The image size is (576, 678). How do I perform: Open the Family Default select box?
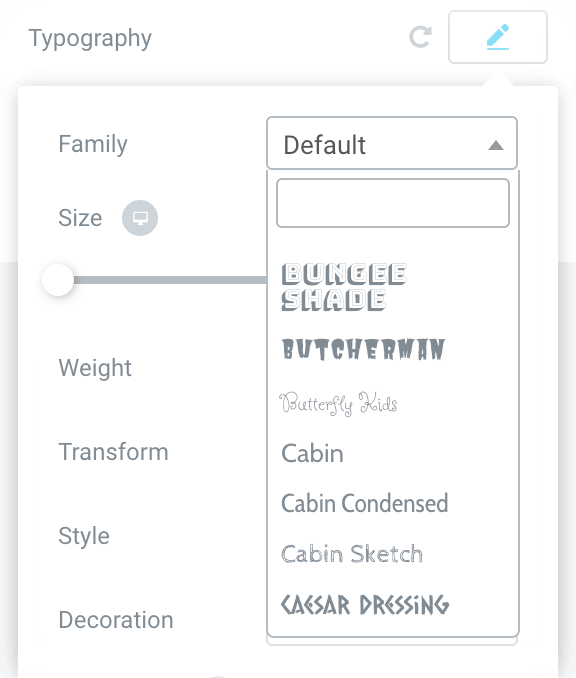(392, 143)
